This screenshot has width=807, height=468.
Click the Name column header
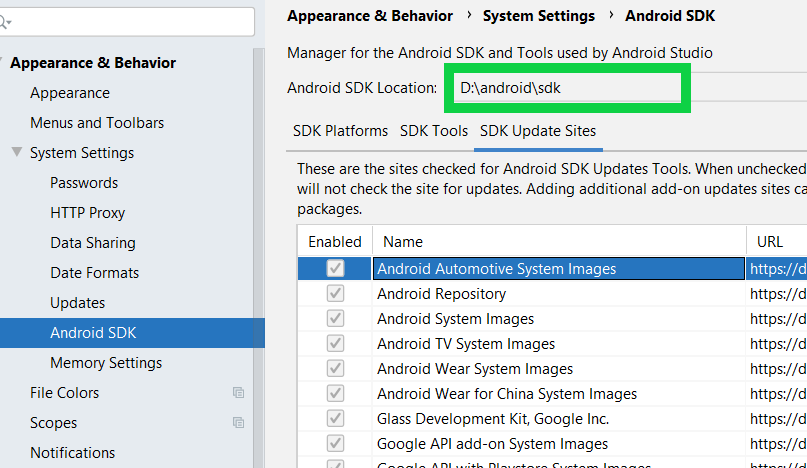403,241
